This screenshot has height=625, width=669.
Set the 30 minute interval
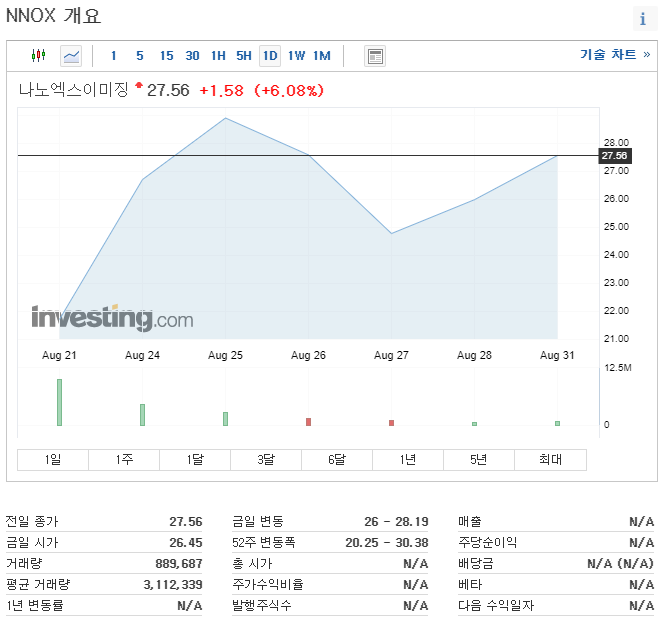coord(192,56)
